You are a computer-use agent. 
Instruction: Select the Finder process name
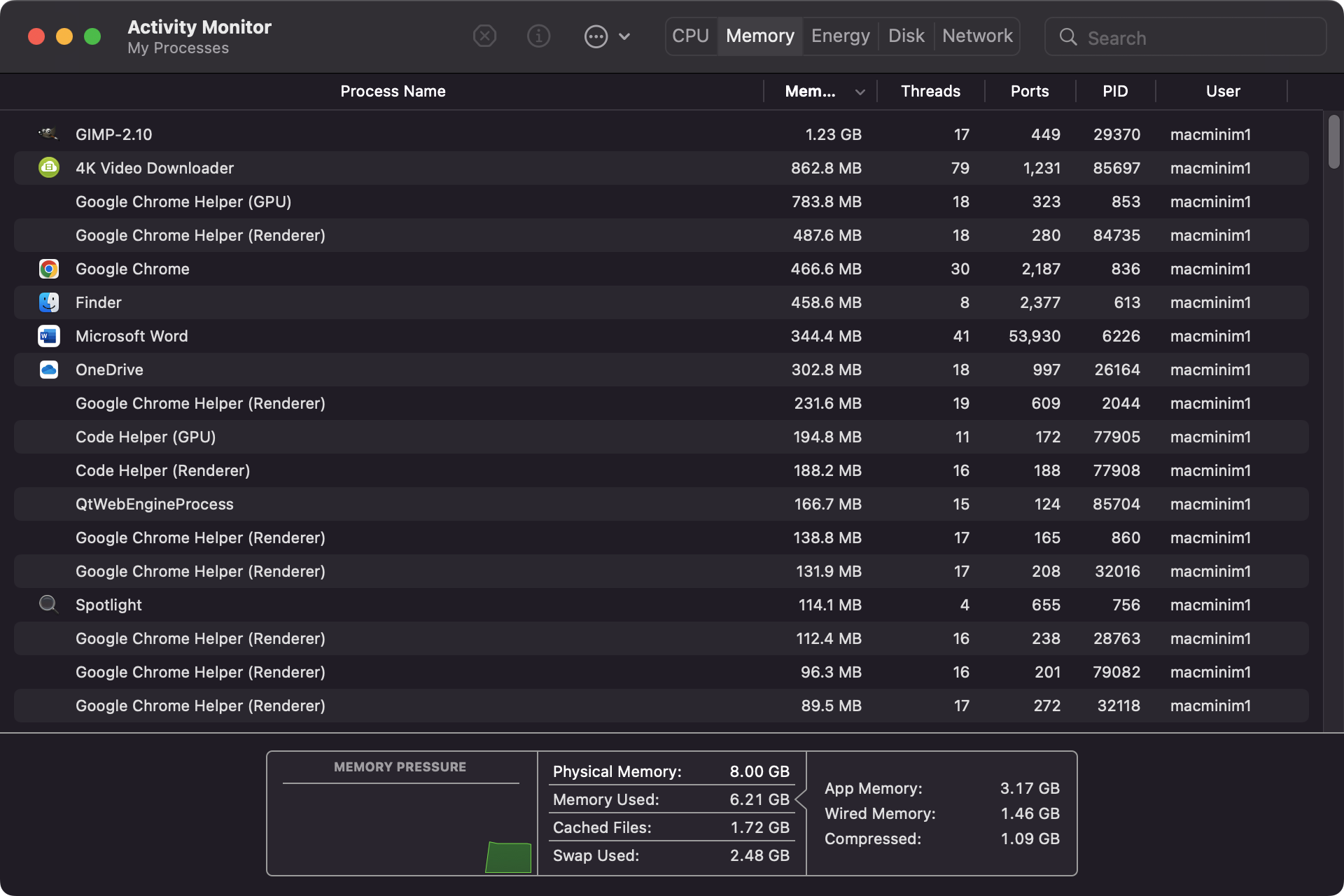(x=99, y=302)
